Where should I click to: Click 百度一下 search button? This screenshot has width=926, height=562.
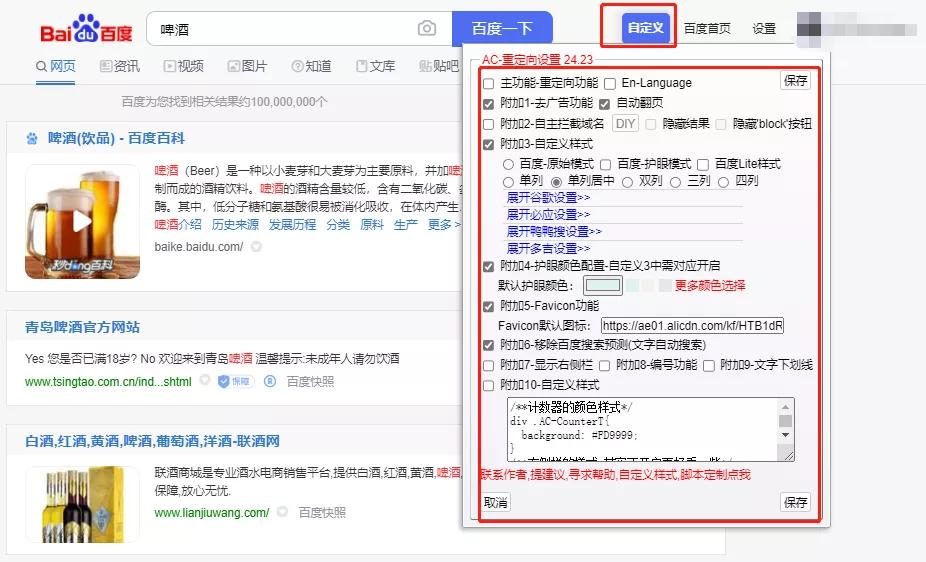click(x=503, y=28)
